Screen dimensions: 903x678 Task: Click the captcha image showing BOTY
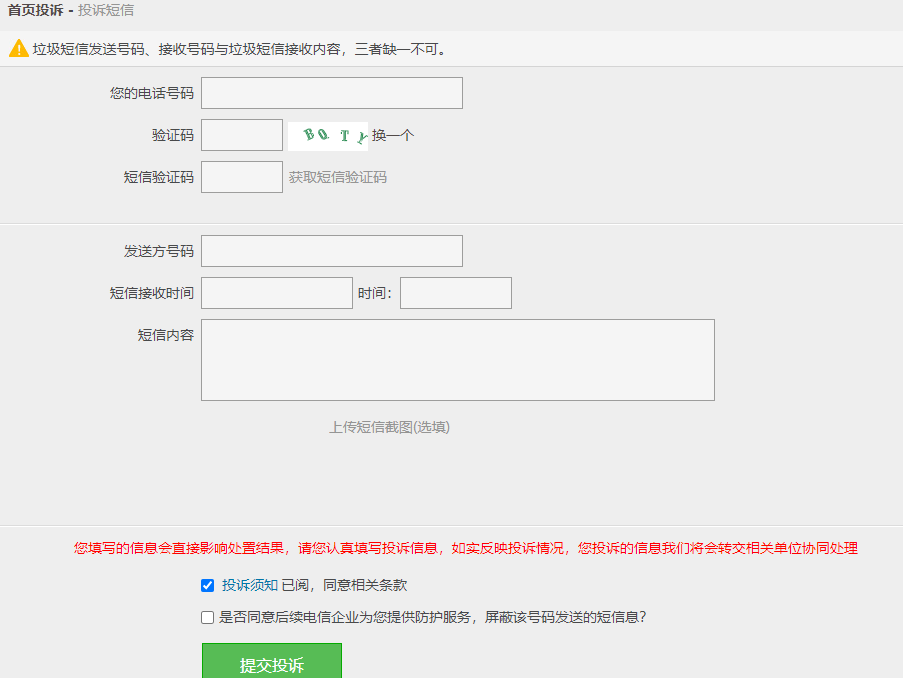tap(328, 134)
